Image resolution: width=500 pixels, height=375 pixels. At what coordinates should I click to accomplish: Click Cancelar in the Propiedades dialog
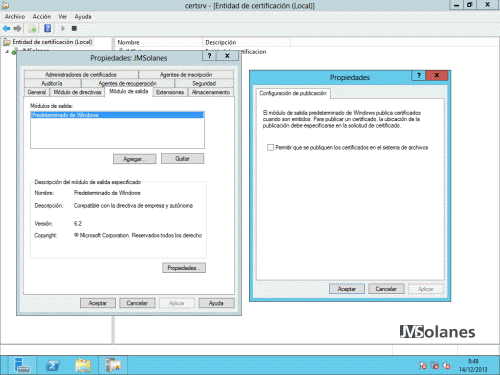tap(386, 289)
